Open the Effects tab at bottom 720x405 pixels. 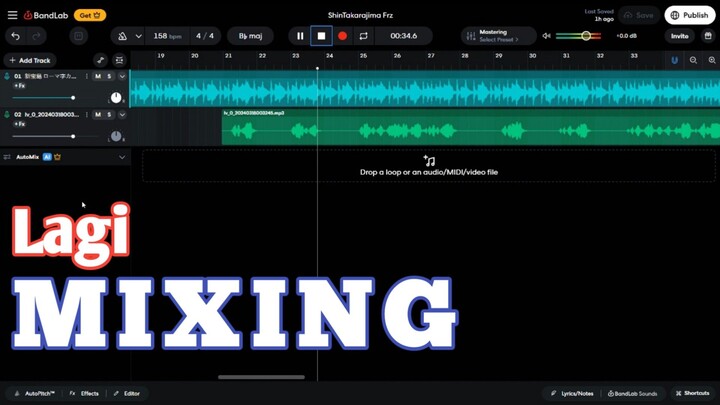click(85, 393)
